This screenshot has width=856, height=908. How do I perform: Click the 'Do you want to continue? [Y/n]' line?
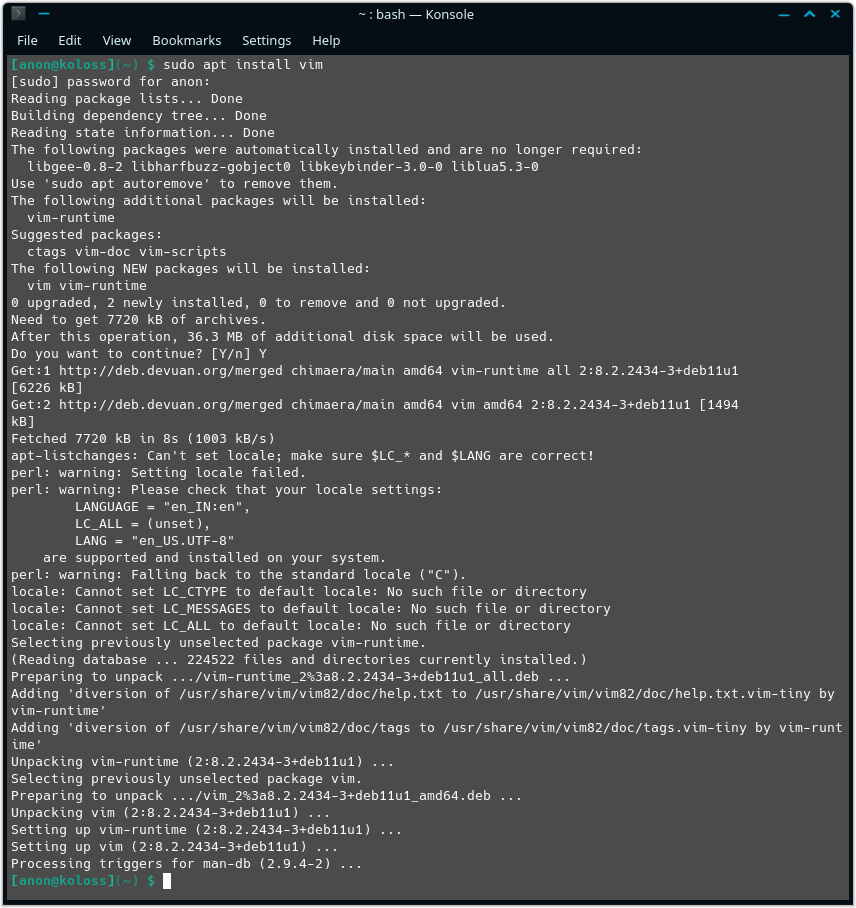coord(138,354)
